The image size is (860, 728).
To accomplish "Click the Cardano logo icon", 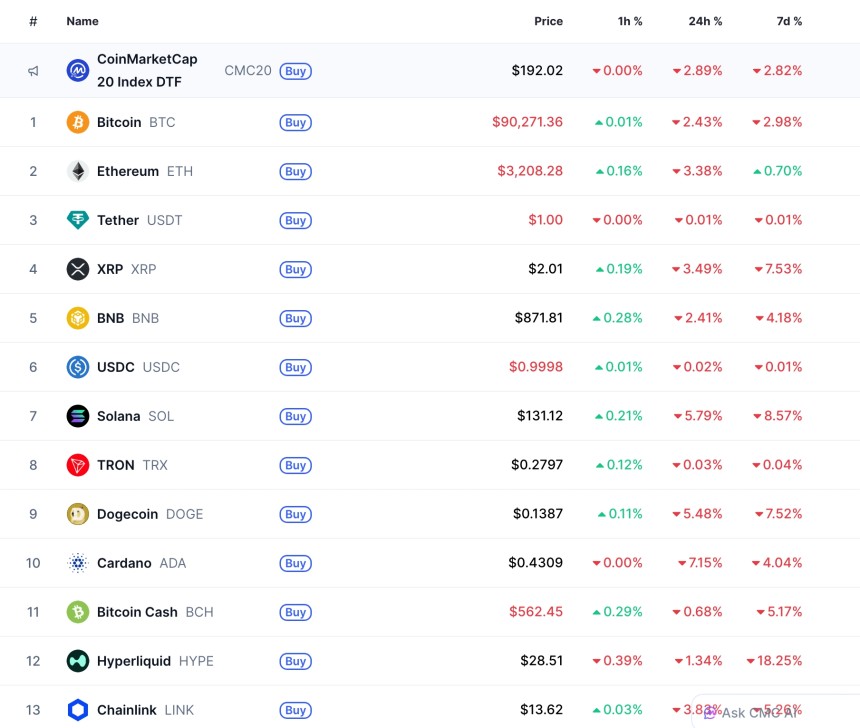I will [78, 563].
